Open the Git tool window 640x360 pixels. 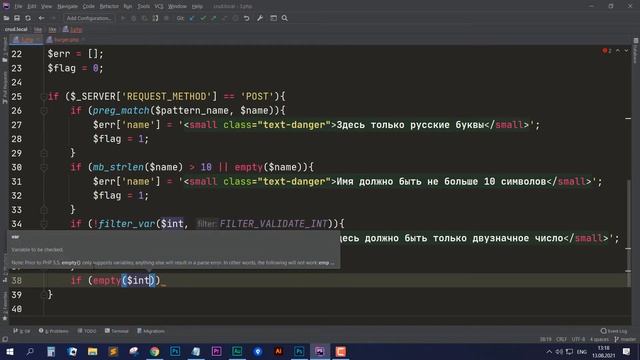[x=22, y=331]
